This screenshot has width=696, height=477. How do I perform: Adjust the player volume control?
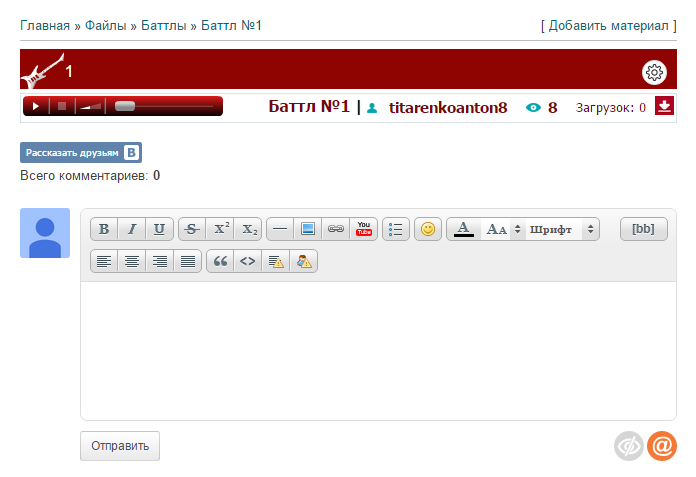click(91, 106)
